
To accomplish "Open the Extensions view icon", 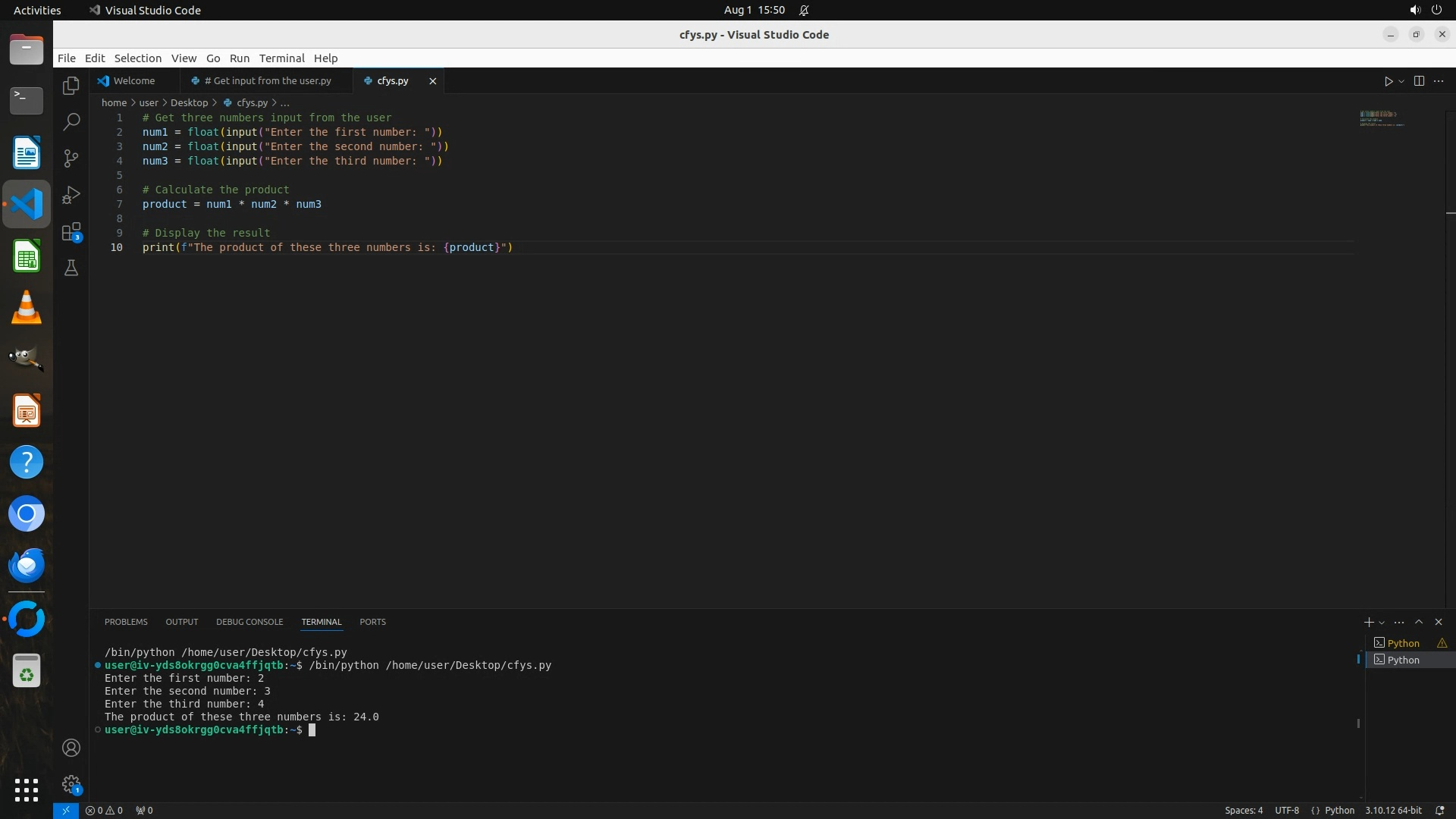I will [x=71, y=231].
